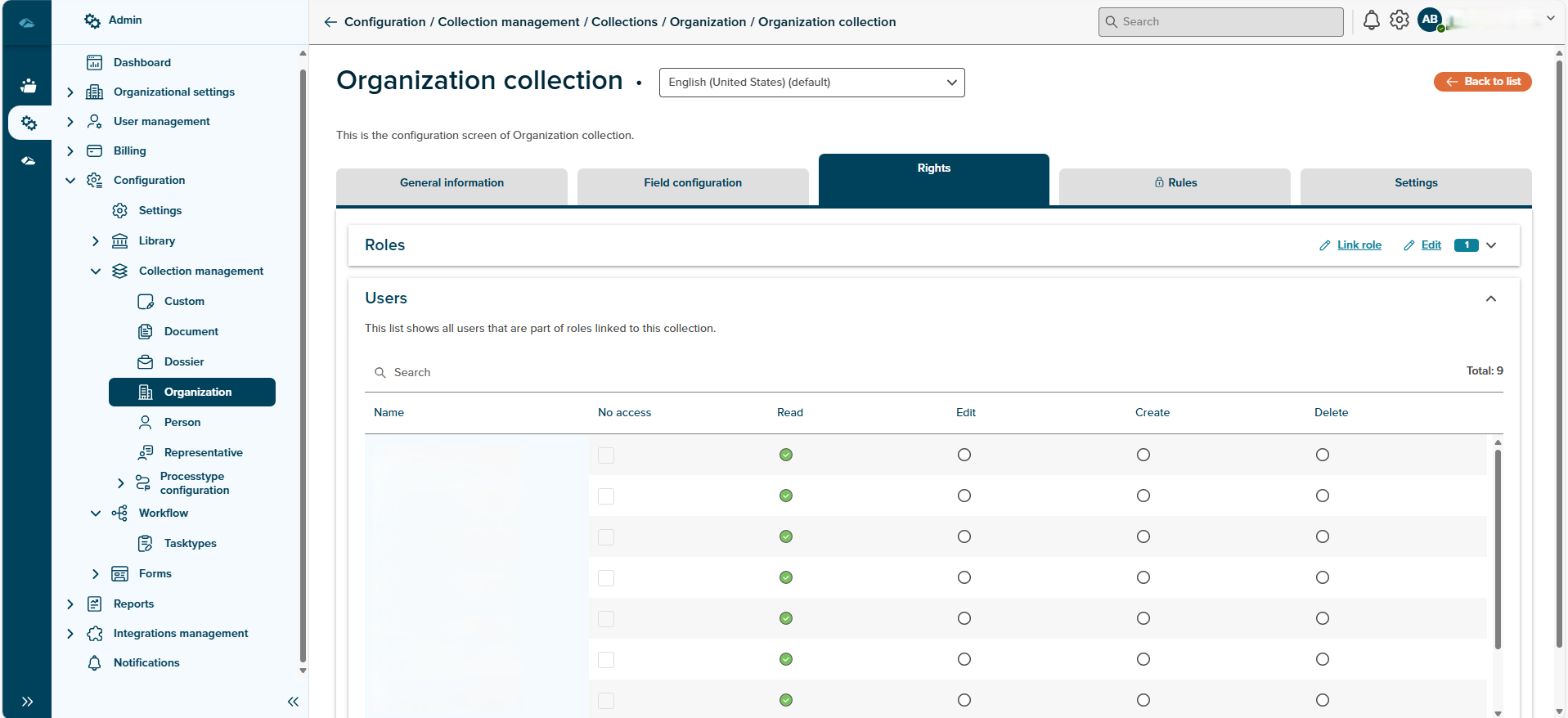Click the Dashboard icon in the sidebar
The height and width of the screenshot is (718, 1568).
95,63
